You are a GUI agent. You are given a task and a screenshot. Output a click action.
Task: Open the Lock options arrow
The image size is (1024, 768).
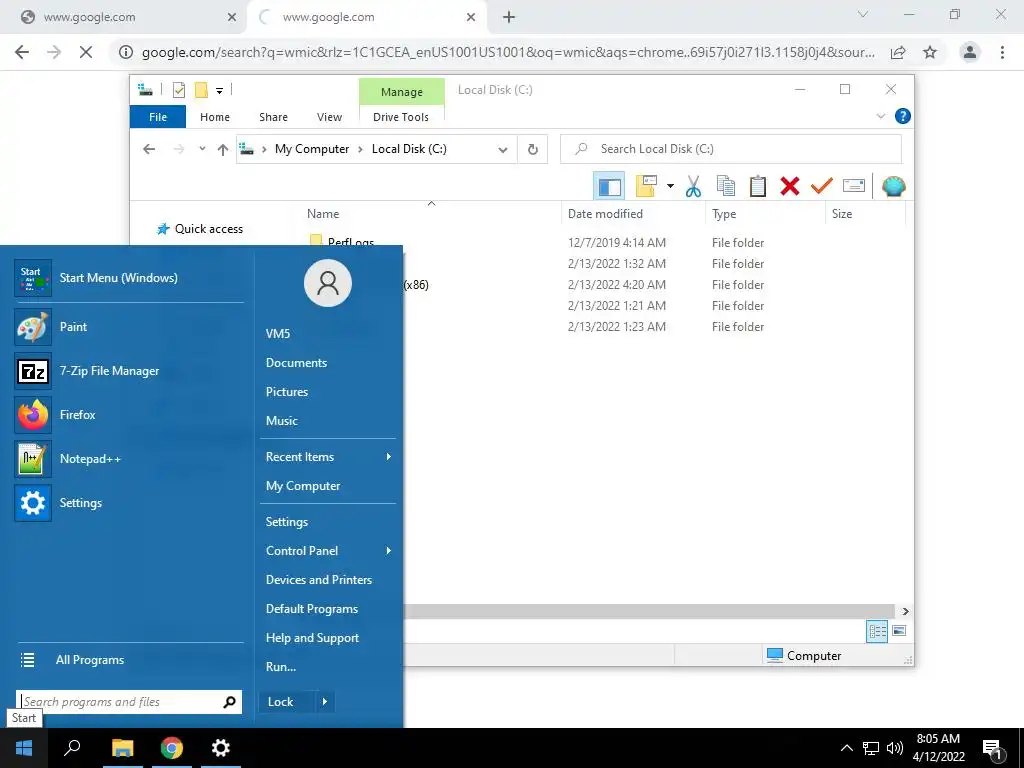point(325,702)
